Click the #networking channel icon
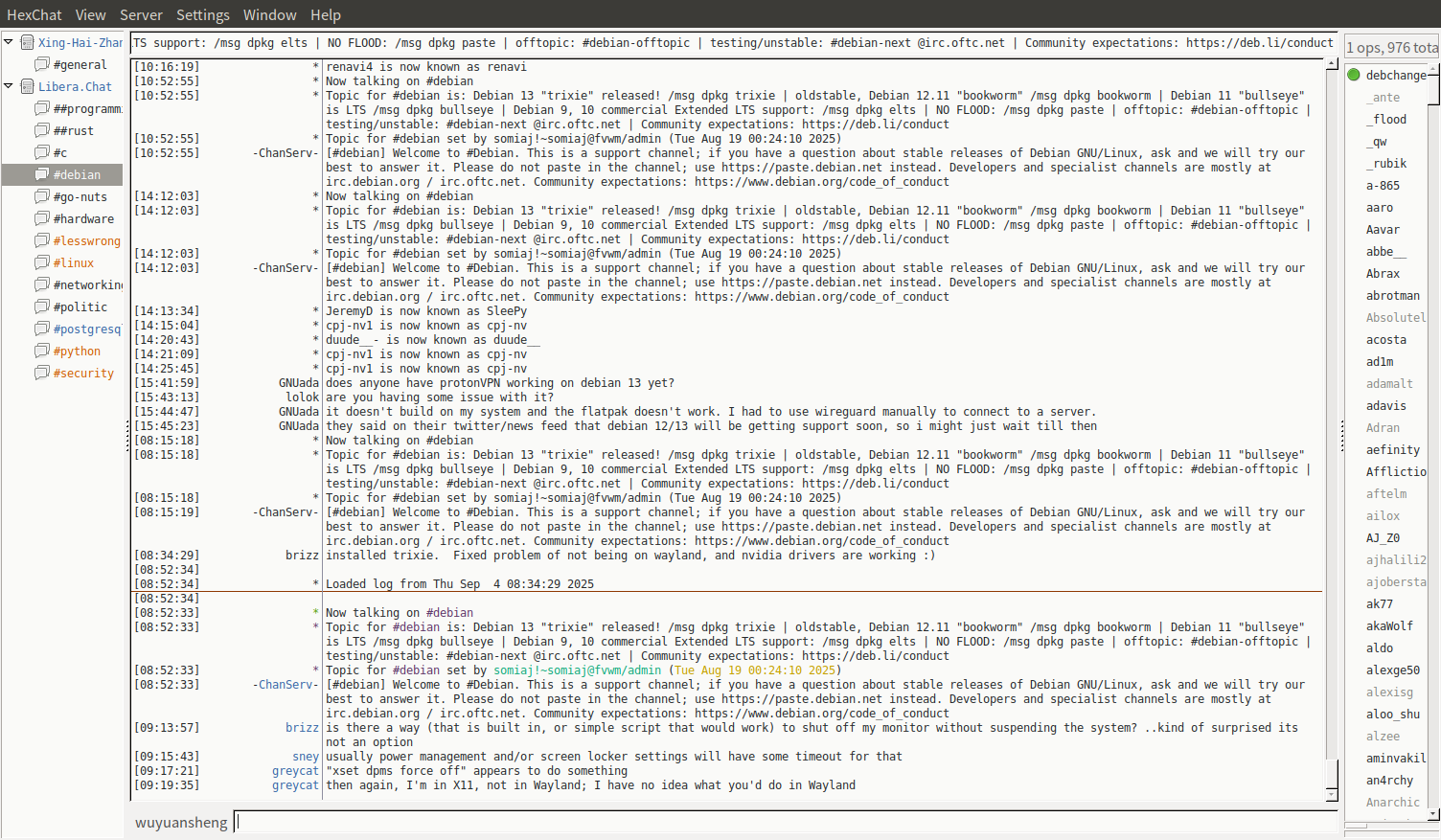Screen dimensions: 1441x840 pyautogui.click(x=42, y=284)
